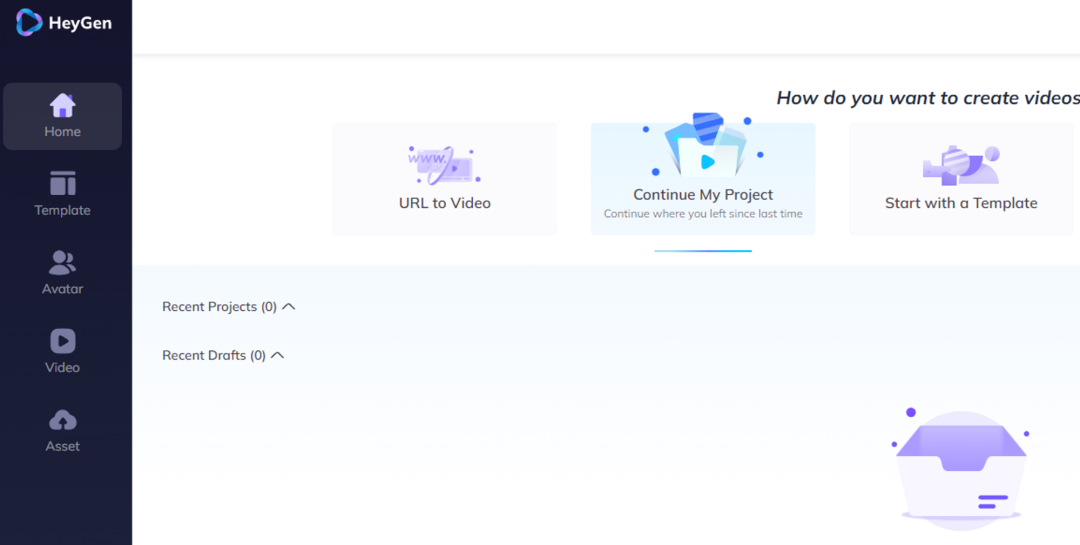Viewport: 1080px width, 545px height.
Task: Click the Recent Drafts (0) label
Action: click(x=214, y=356)
